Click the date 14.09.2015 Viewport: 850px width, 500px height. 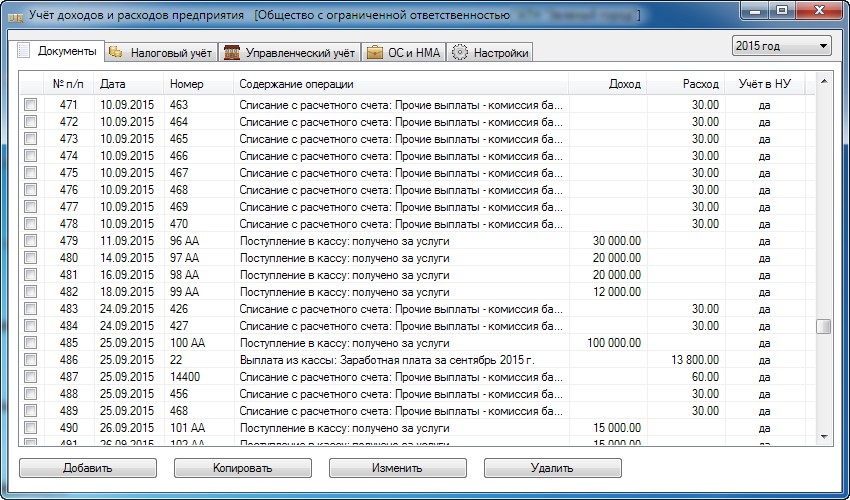(x=127, y=258)
